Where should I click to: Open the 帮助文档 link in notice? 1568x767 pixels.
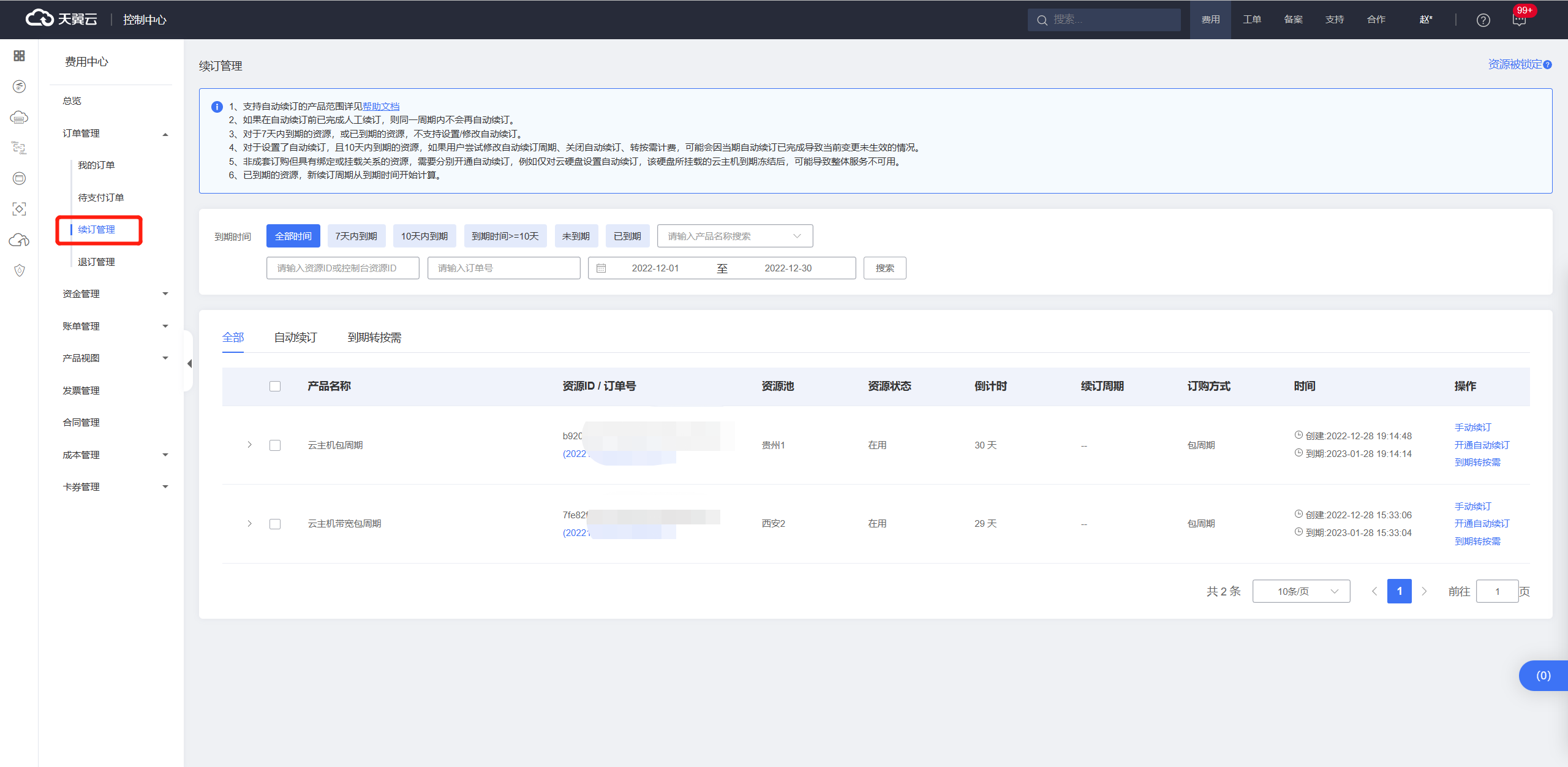coord(380,107)
